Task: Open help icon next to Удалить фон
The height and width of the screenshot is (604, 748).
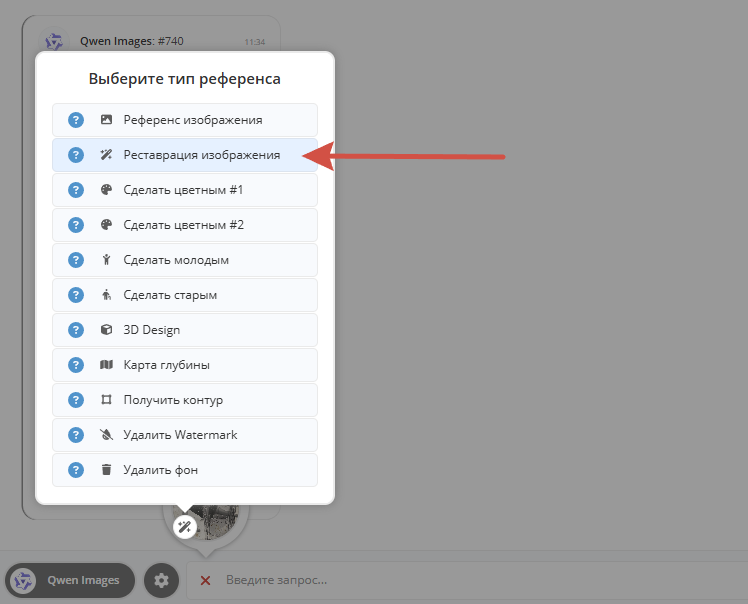Action: (76, 470)
